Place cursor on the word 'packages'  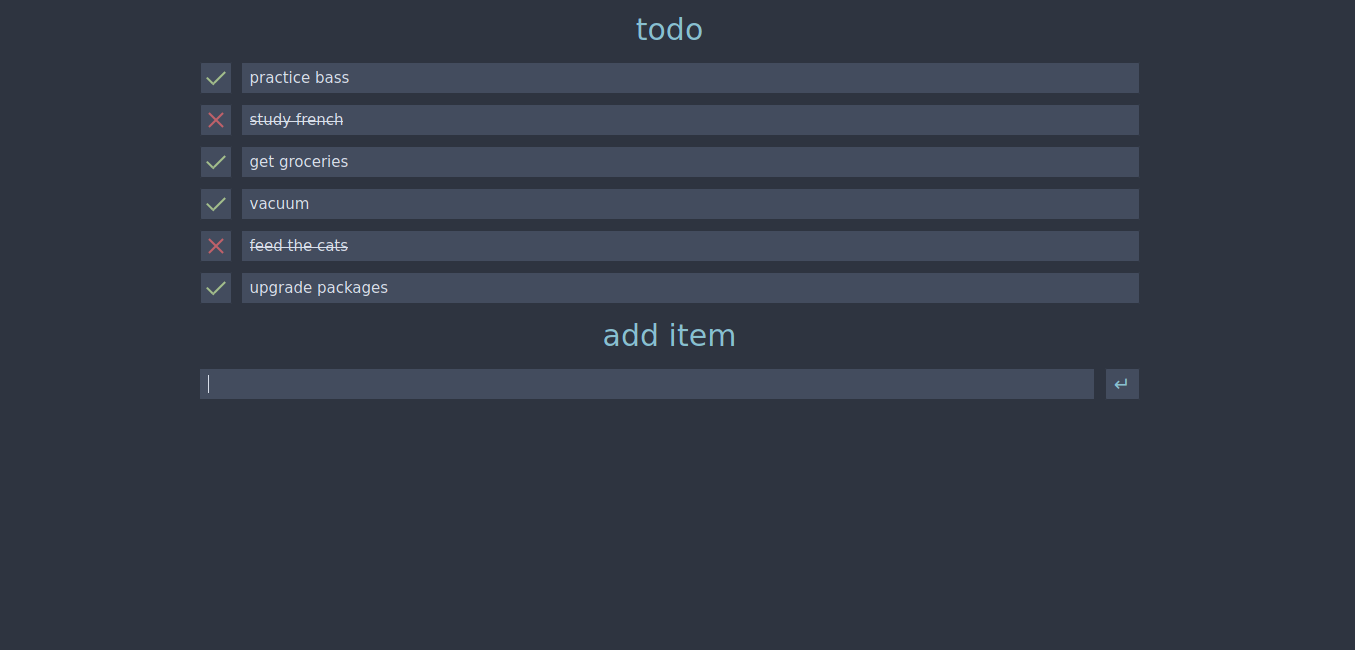tap(353, 288)
